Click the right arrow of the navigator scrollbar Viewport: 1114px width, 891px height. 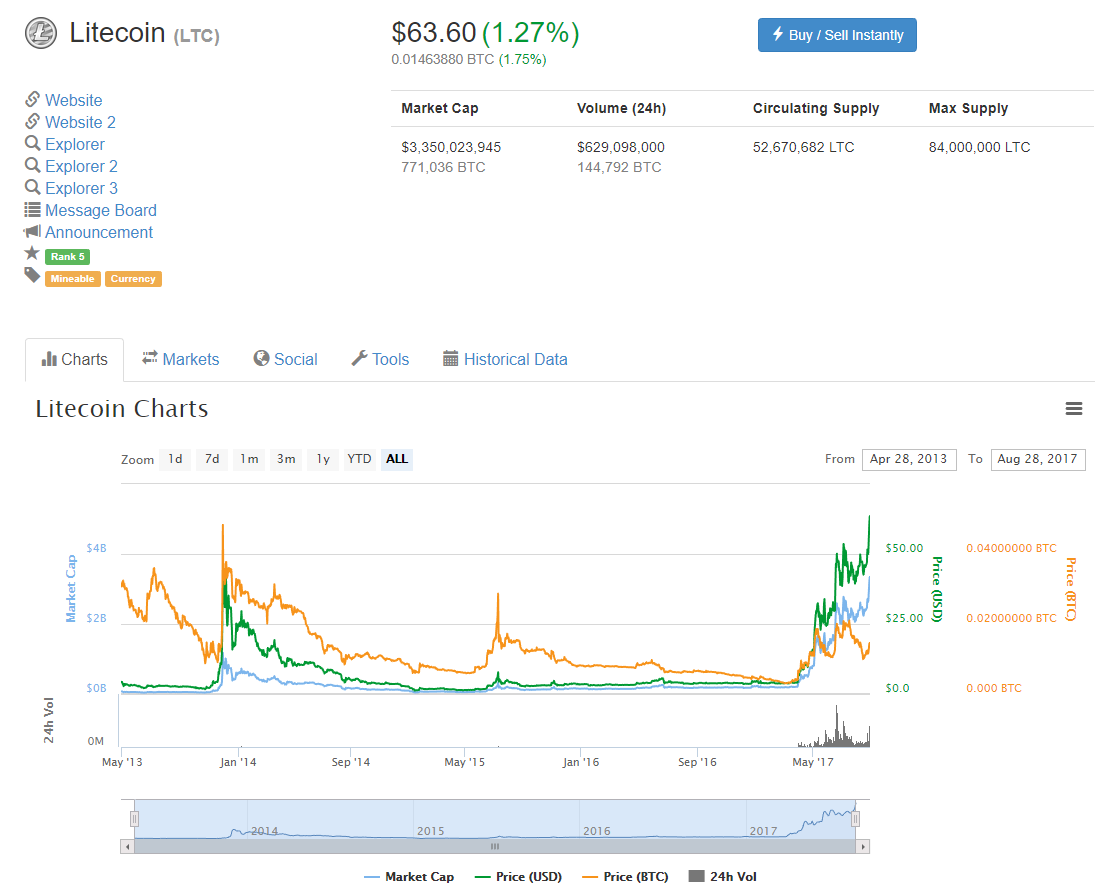click(x=863, y=846)
